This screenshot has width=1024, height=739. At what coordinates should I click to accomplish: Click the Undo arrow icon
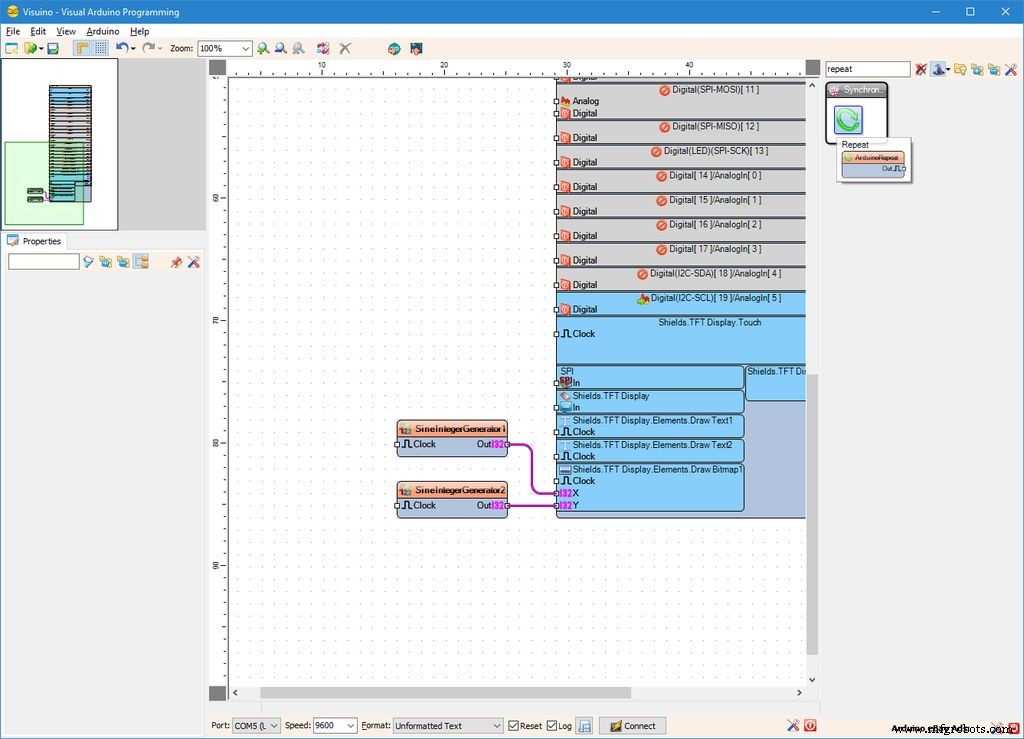(120, 48)
